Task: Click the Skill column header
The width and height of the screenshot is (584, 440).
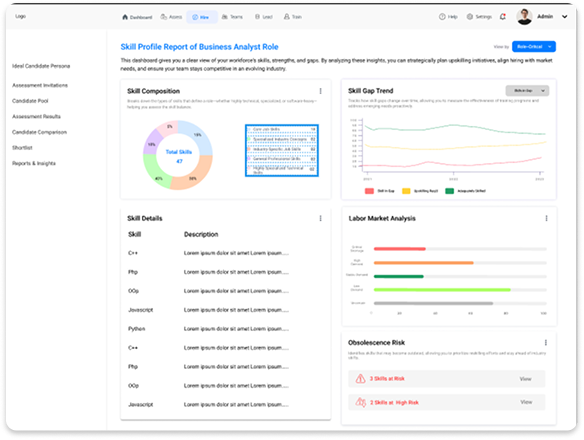Action: (134, 234)
